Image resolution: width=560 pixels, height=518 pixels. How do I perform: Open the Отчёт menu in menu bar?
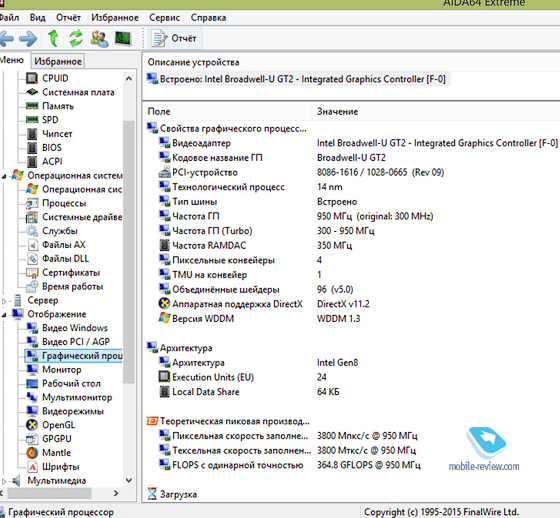pyautogui.click(x=68, y=18)
